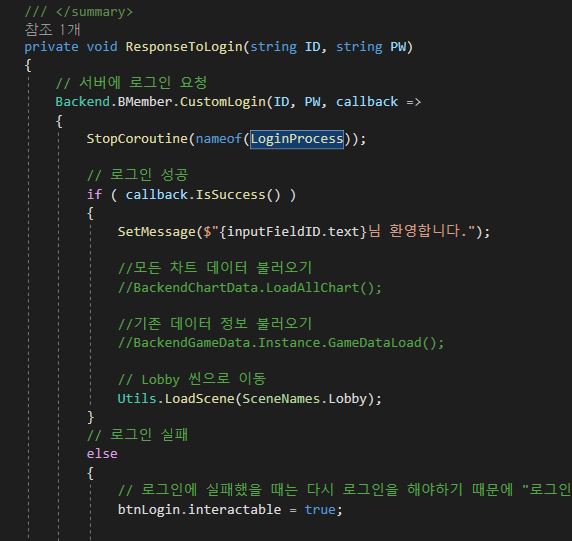Screen dimensions: 572x541
Task: Click the comment '//기존 데이터 정보 불러오기'
Action: (x=215, y=324)
